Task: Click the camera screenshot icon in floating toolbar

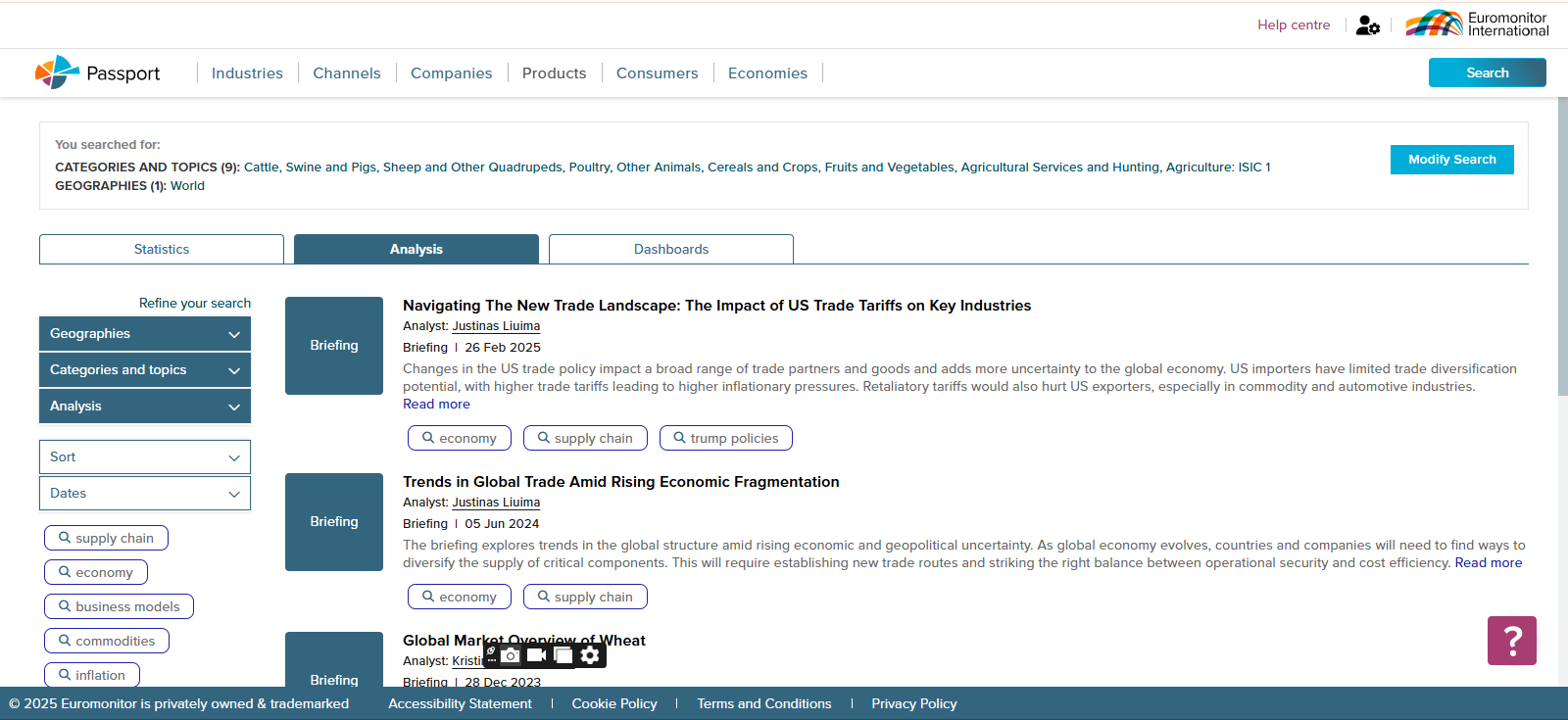Action: (x=511, y=655)
